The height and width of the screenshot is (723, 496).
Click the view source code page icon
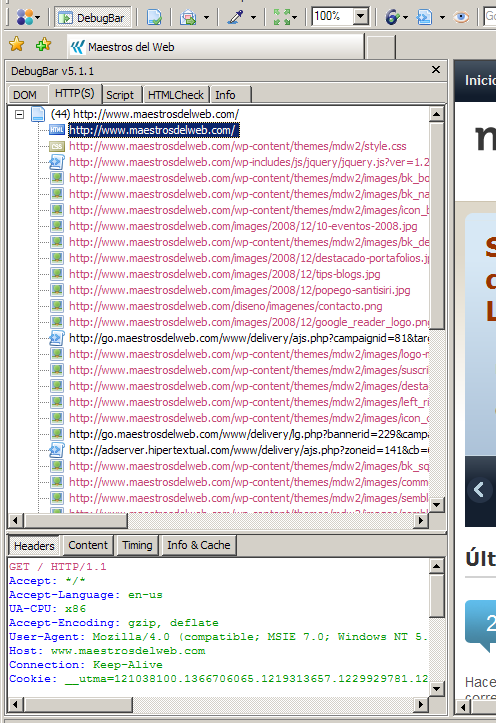pos(424,18)
